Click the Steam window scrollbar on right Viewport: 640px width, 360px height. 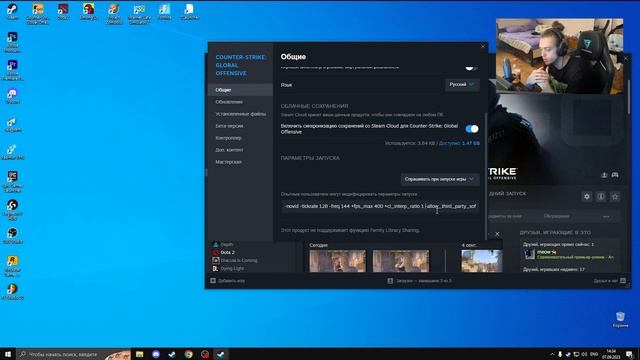pos(629,97)
